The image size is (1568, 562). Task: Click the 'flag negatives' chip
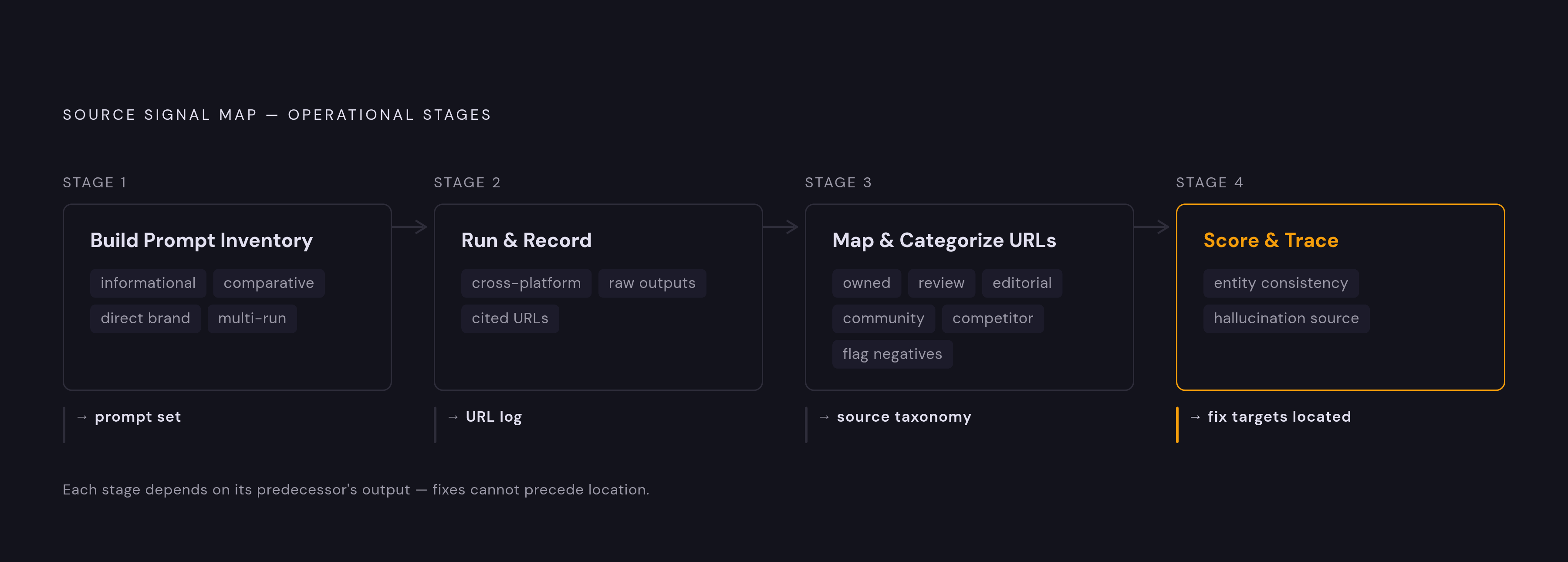pyautogui.click(x=892, y=354)
